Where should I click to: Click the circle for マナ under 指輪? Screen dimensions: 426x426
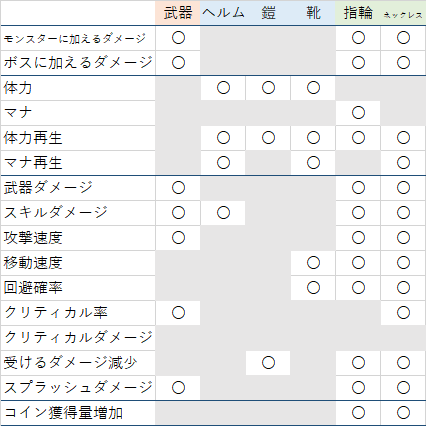[x=358, y=113]
